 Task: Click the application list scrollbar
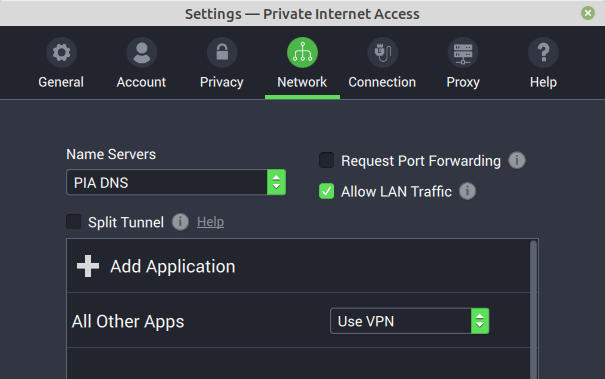click(534, 309)
